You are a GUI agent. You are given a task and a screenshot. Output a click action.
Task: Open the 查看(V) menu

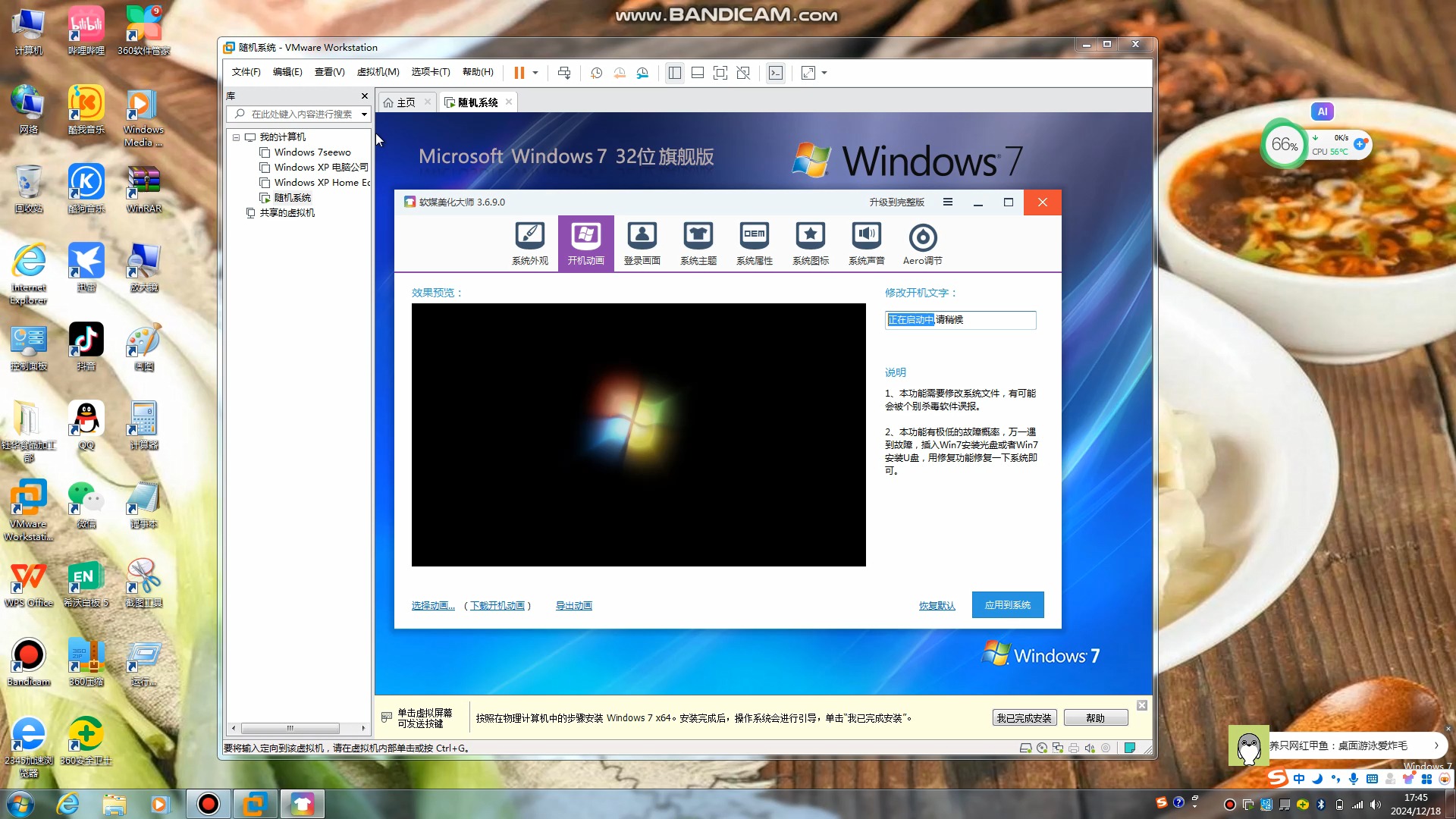pos(329,72)
